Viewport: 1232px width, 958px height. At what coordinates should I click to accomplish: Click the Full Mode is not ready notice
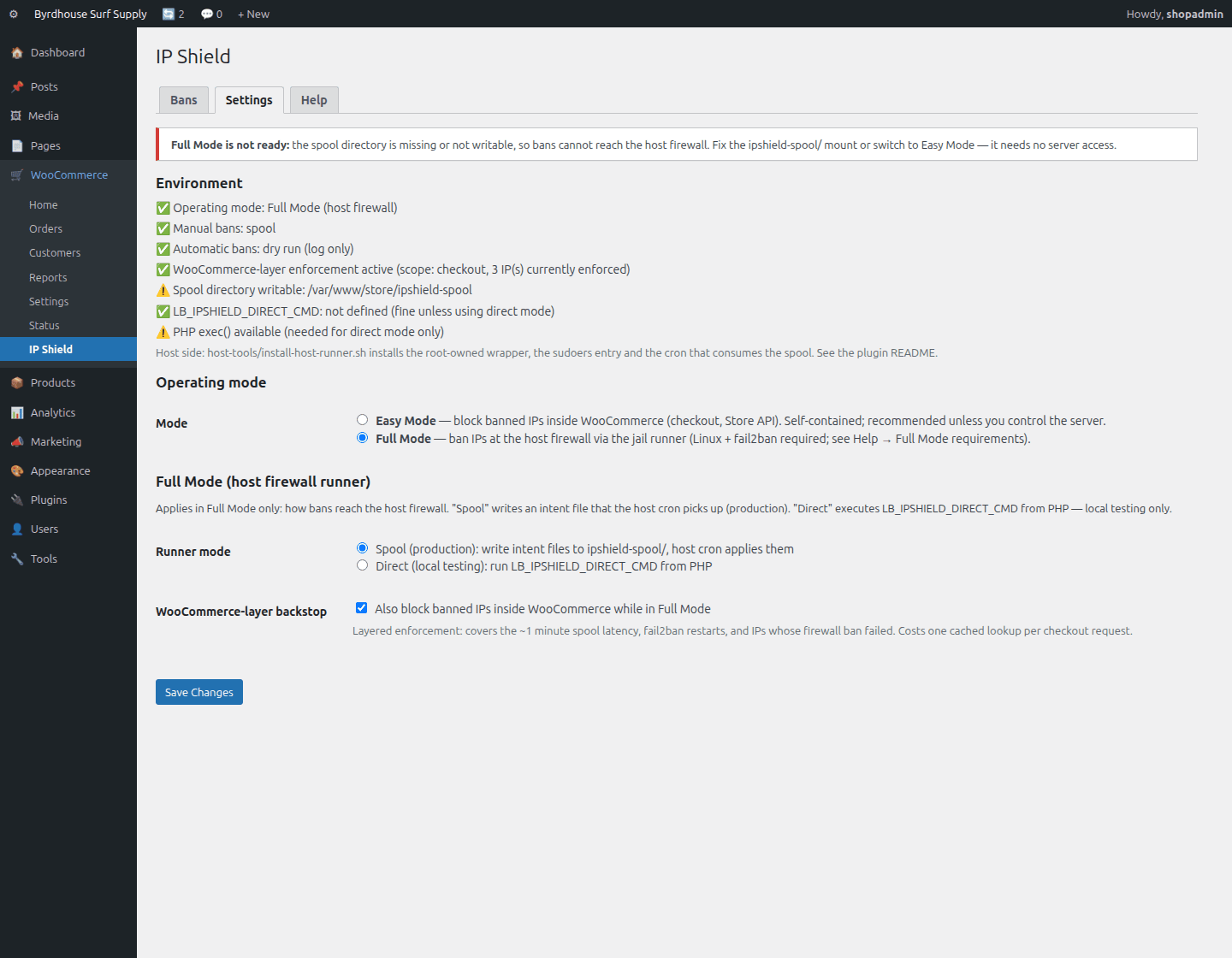click(x=677, y=145)
